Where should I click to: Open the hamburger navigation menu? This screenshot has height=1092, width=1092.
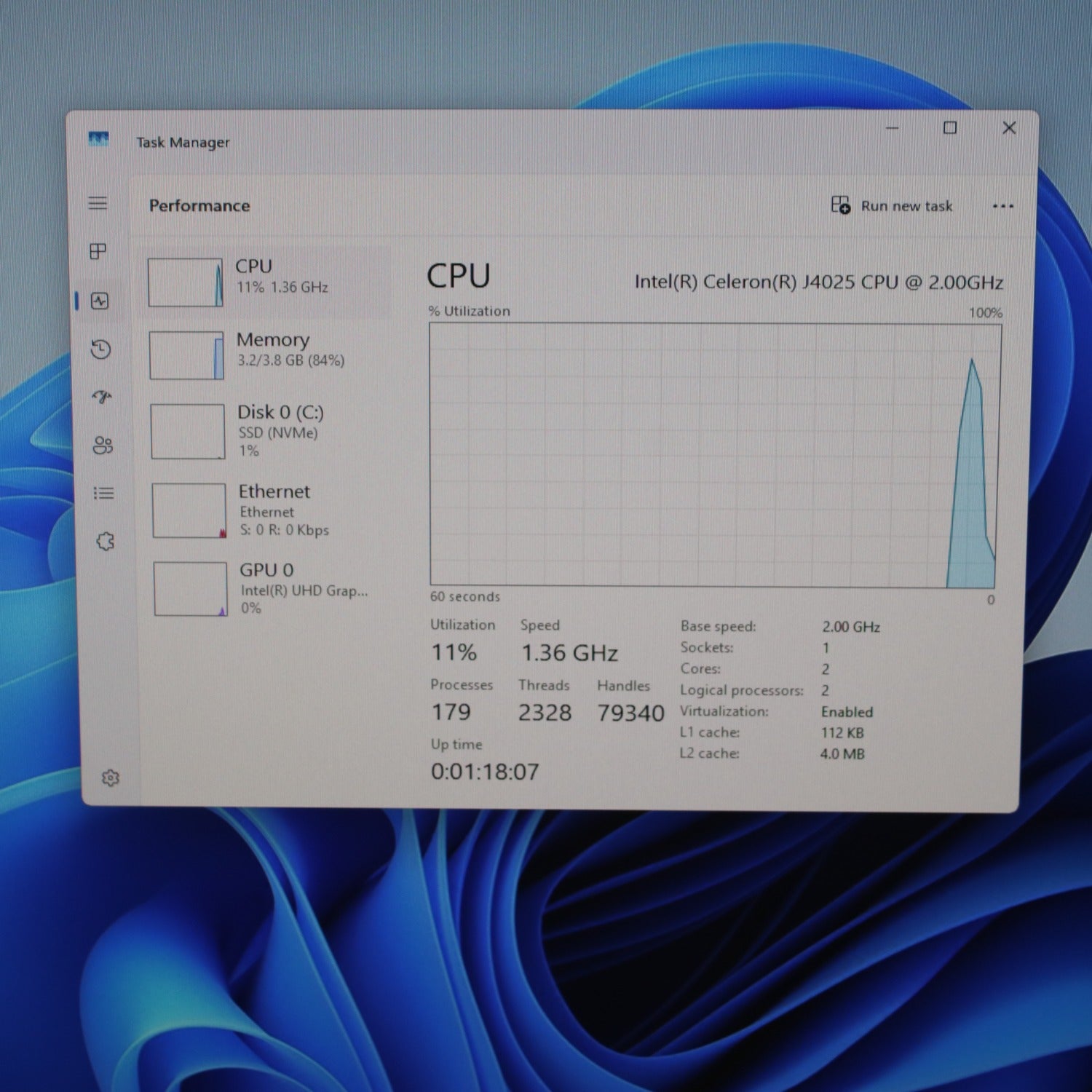pos(98,203)
